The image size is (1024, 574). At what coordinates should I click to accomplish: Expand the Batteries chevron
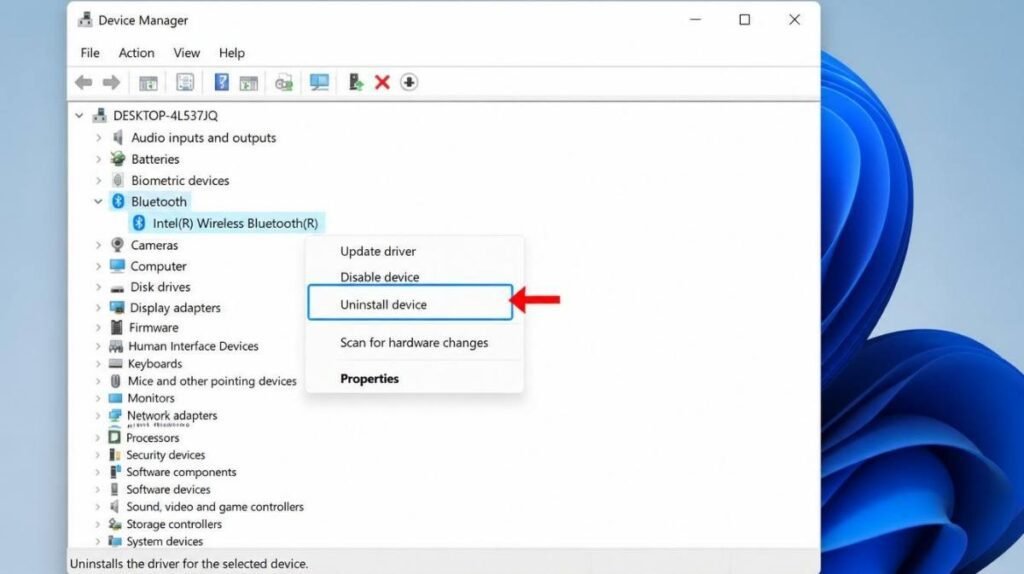pos(99,159)
